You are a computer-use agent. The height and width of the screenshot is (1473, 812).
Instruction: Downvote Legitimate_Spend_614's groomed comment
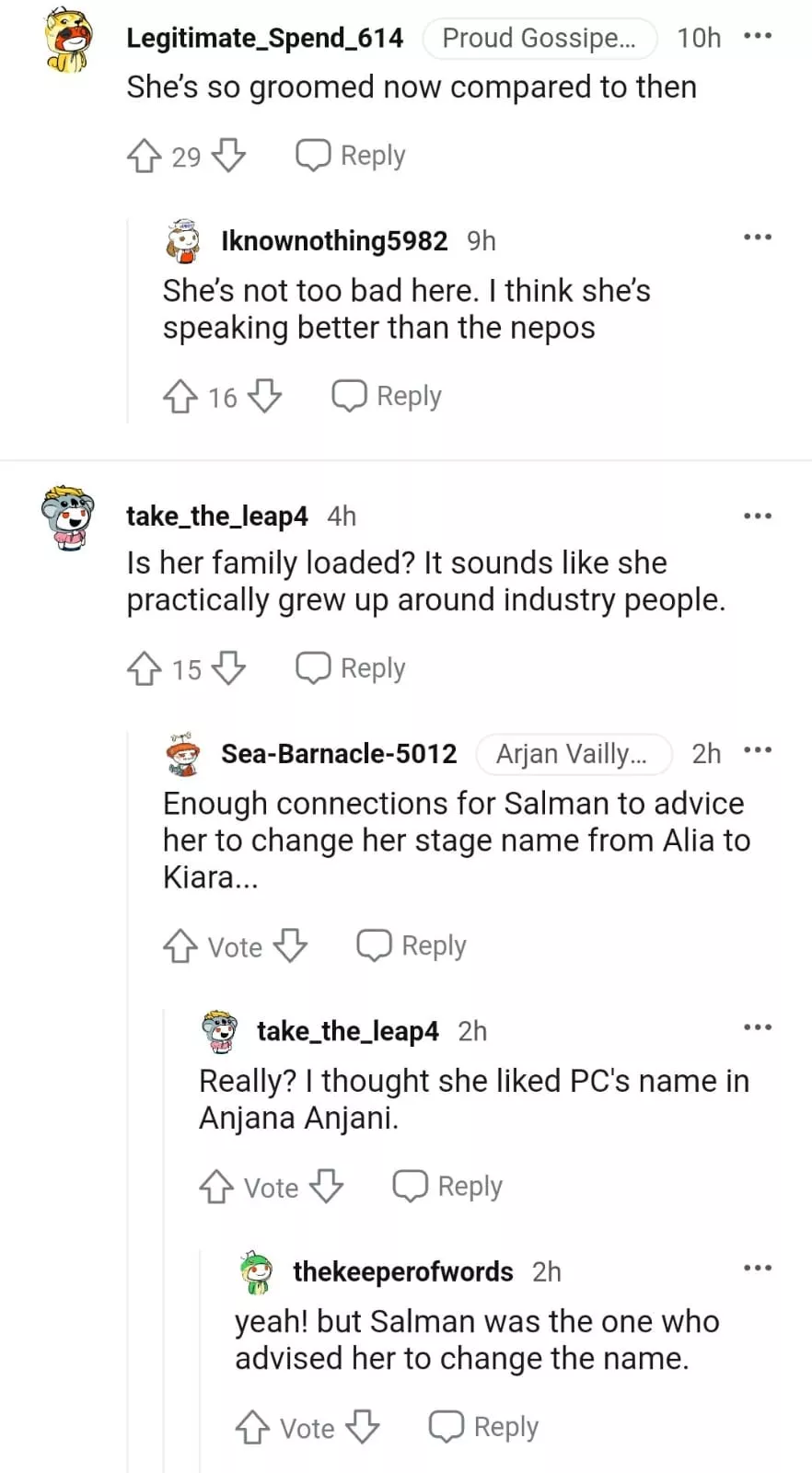(228, 156)
